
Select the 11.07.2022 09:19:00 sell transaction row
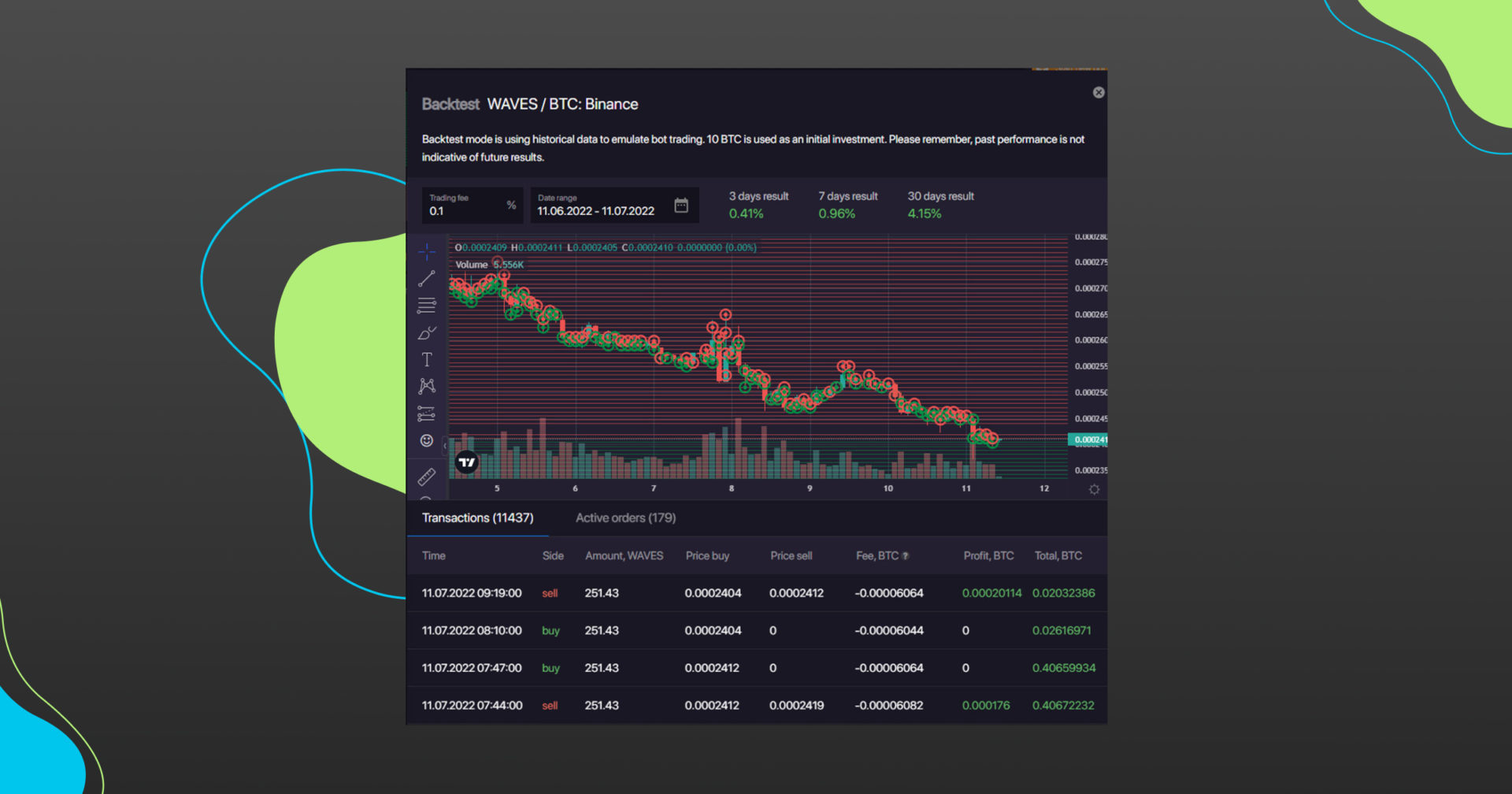756,593
